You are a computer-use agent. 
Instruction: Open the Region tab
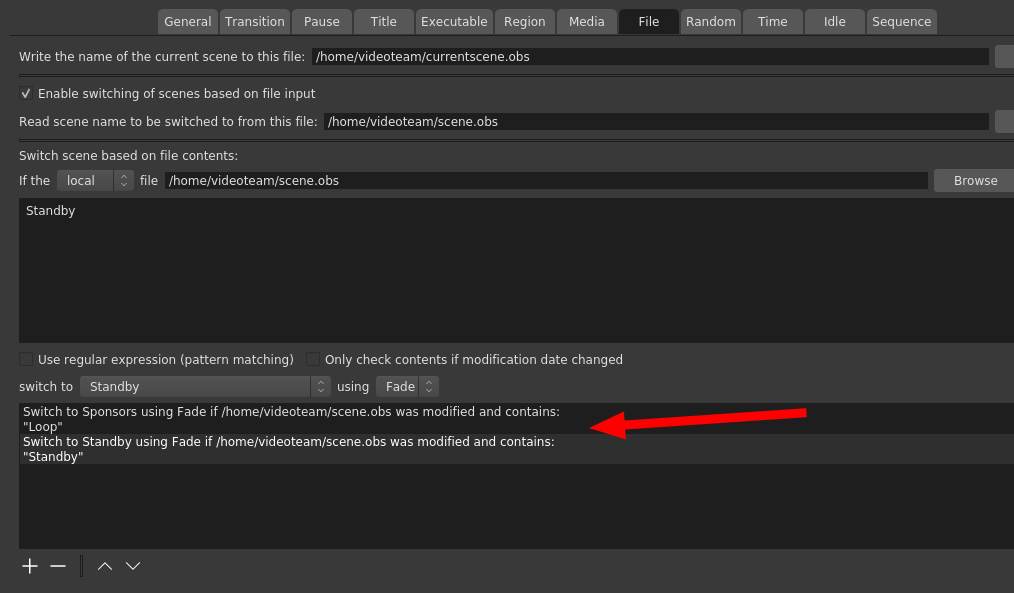524,22
